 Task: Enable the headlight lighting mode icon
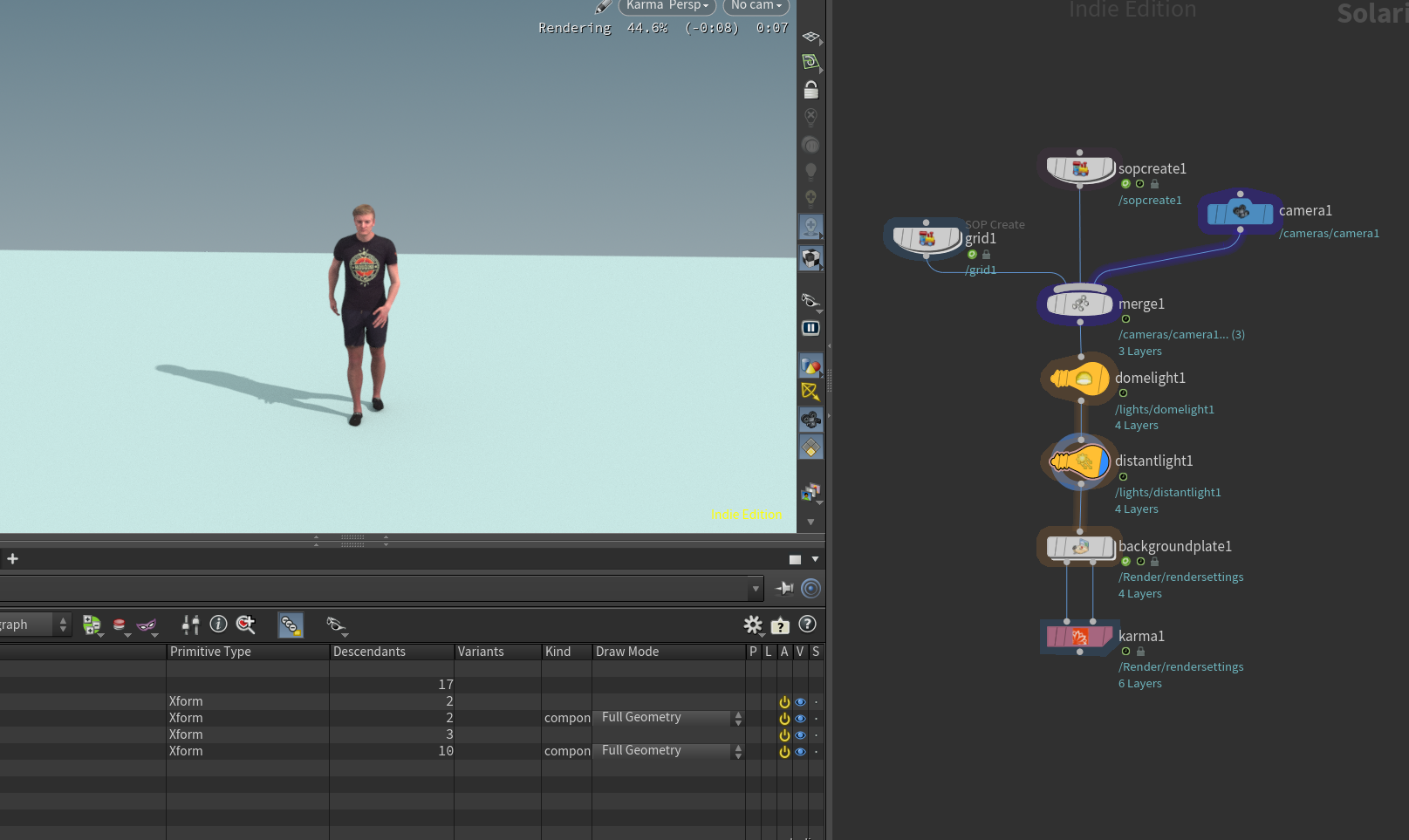click(x=811, y=145)
